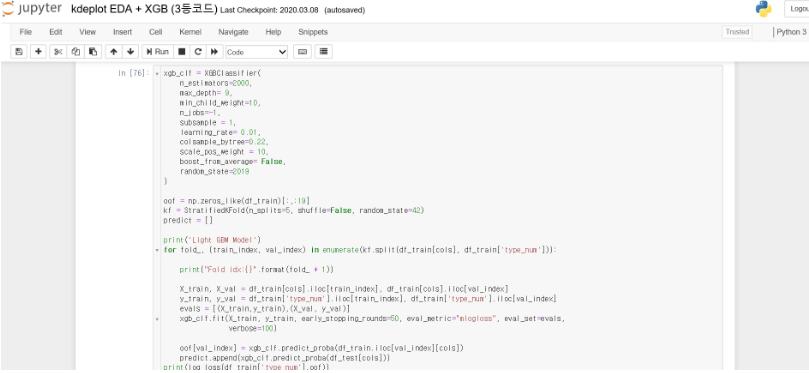Click the max_depth= 9 line
Image resolution: width=809 pixels, height=373 pixels.
coord(206,93)
